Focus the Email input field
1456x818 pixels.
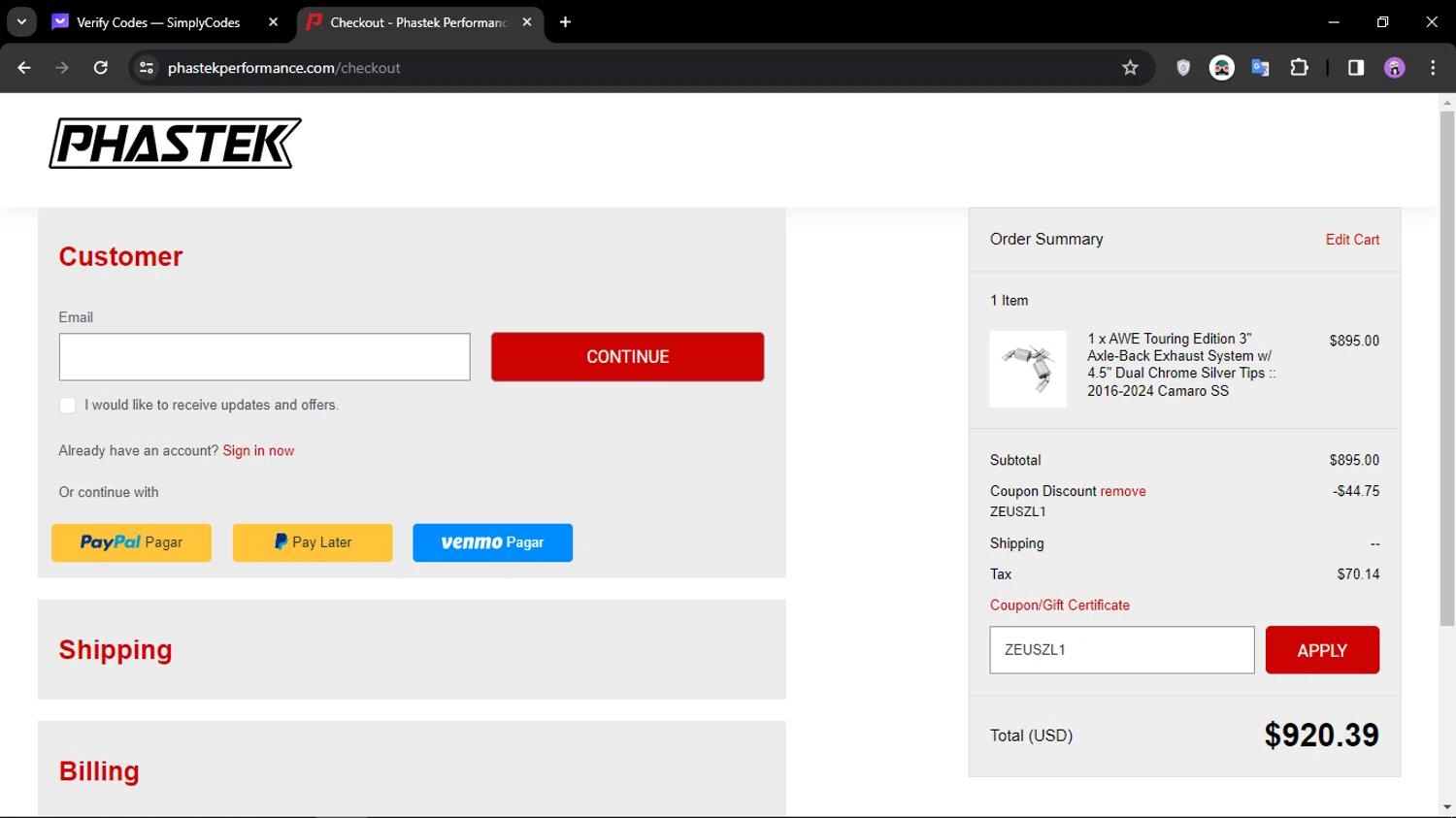click(264, 357)
